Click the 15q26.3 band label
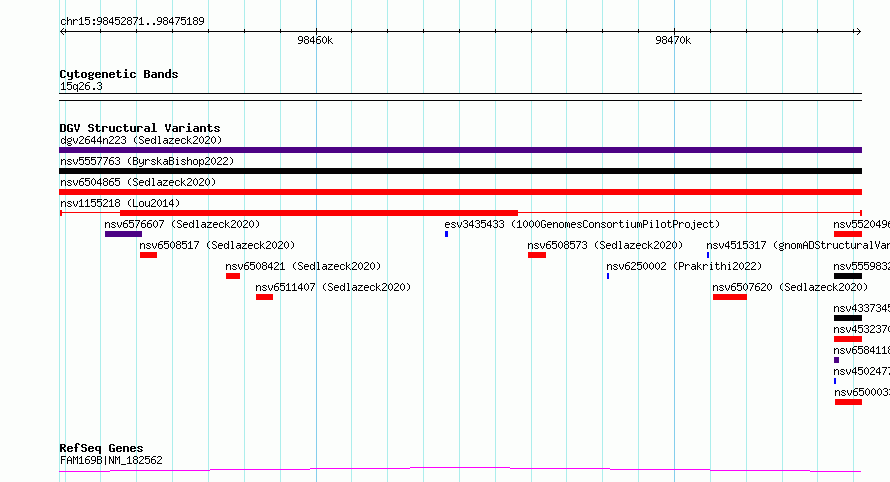Viewport: 890px width, 482px height. (x=81, y=86)
